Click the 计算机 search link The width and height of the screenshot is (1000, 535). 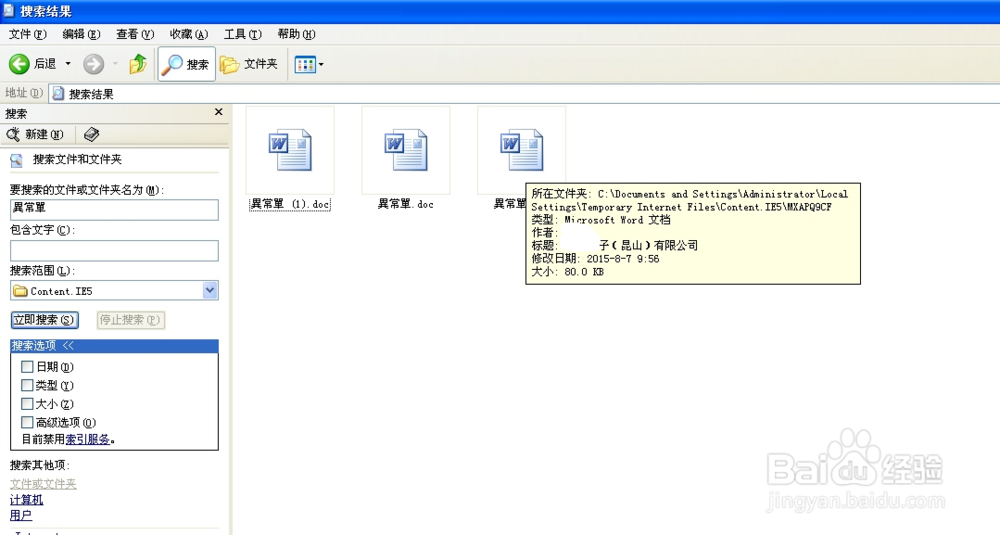click(x=27, y=500)
